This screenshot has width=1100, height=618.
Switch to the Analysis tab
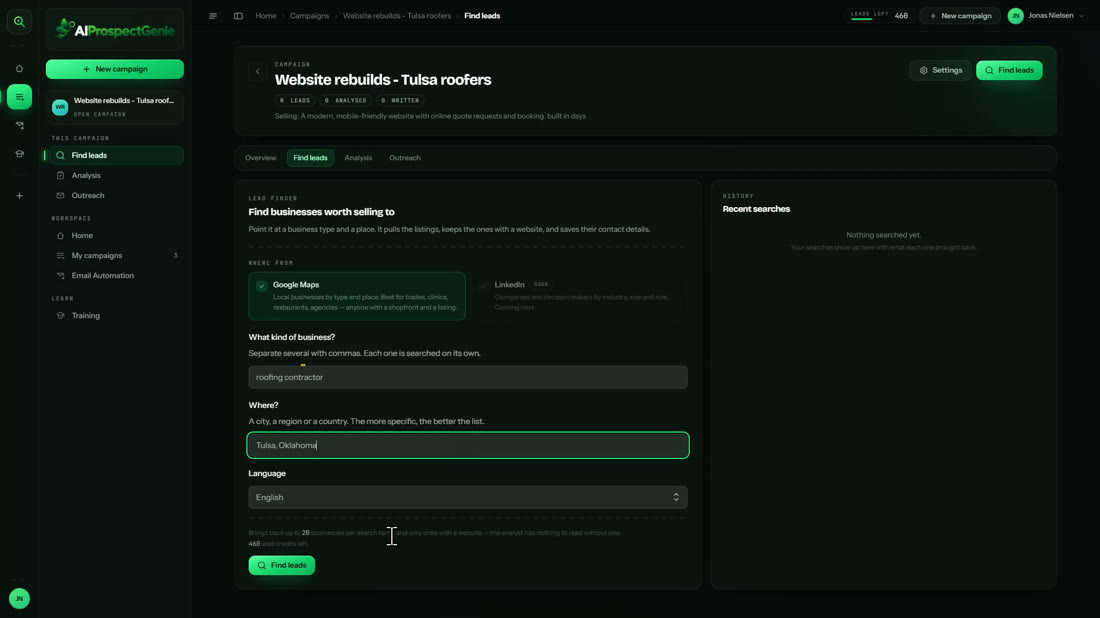coord(358,158)
